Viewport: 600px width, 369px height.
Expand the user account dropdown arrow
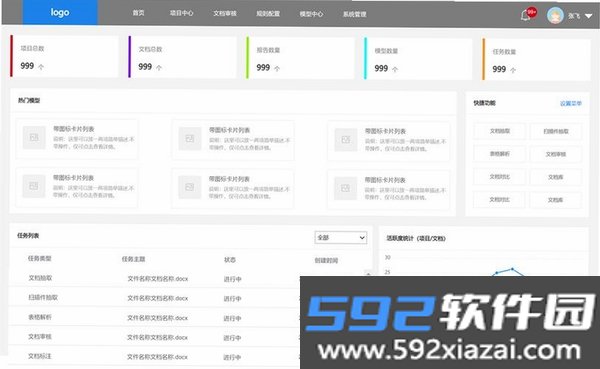589,16
